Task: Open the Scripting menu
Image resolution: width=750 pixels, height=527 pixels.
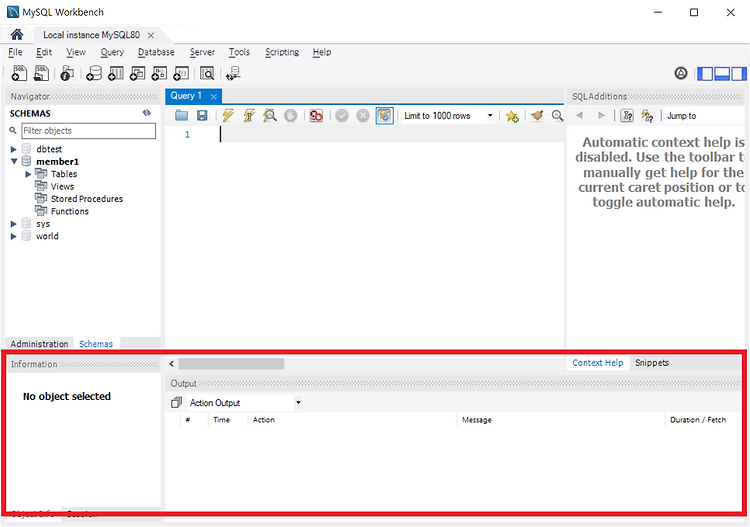Action: coord(282,52)
